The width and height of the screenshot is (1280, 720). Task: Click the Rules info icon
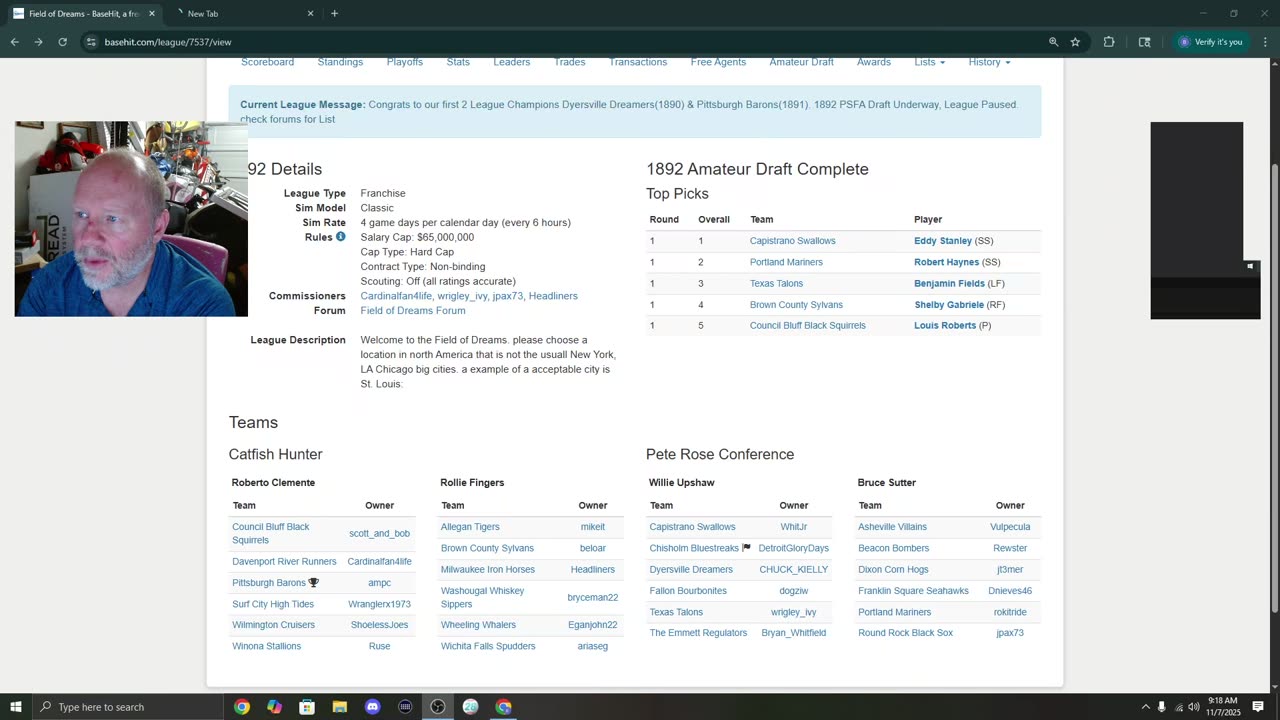coord(340,237)
